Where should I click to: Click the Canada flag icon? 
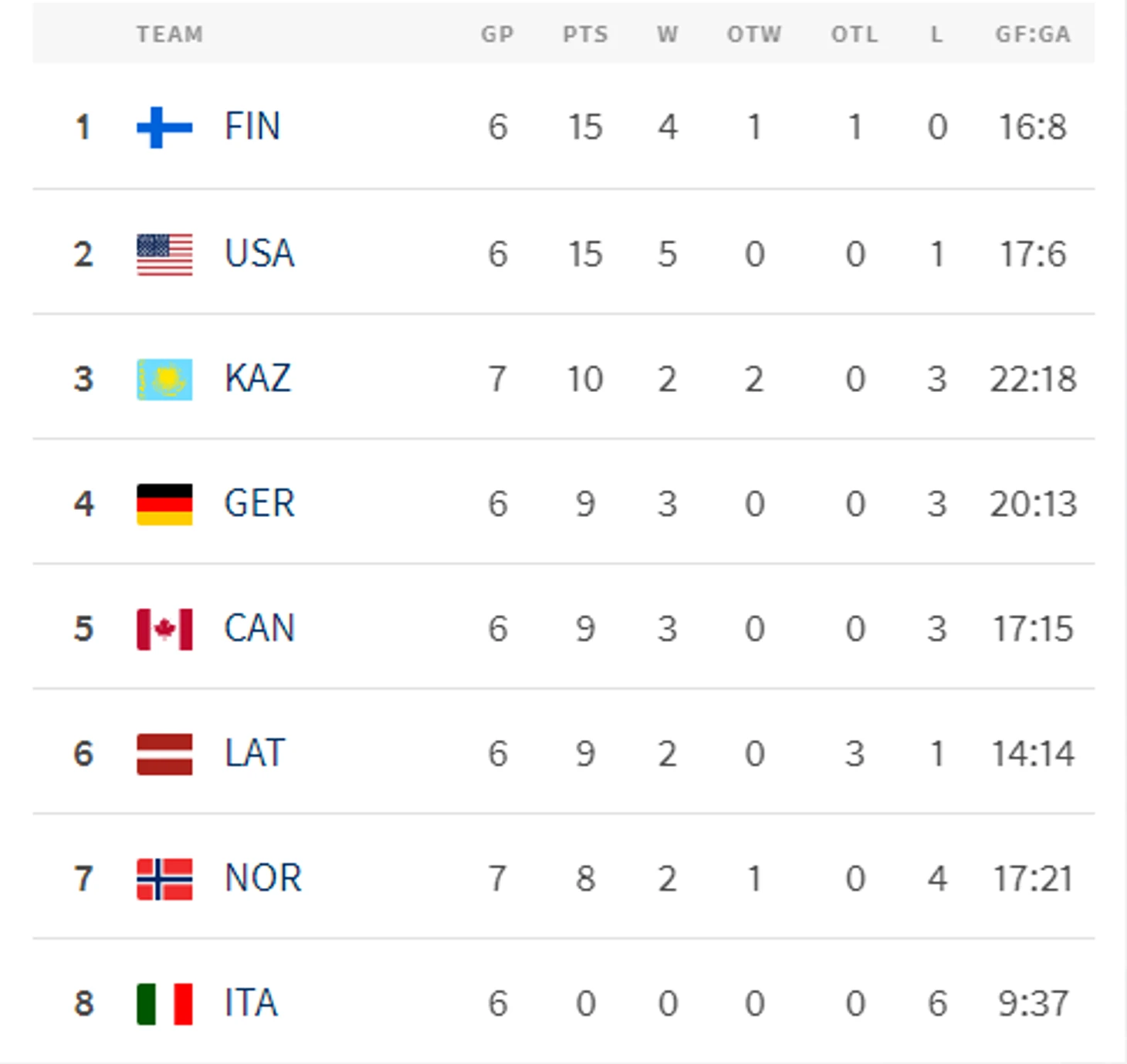point(164,629)
